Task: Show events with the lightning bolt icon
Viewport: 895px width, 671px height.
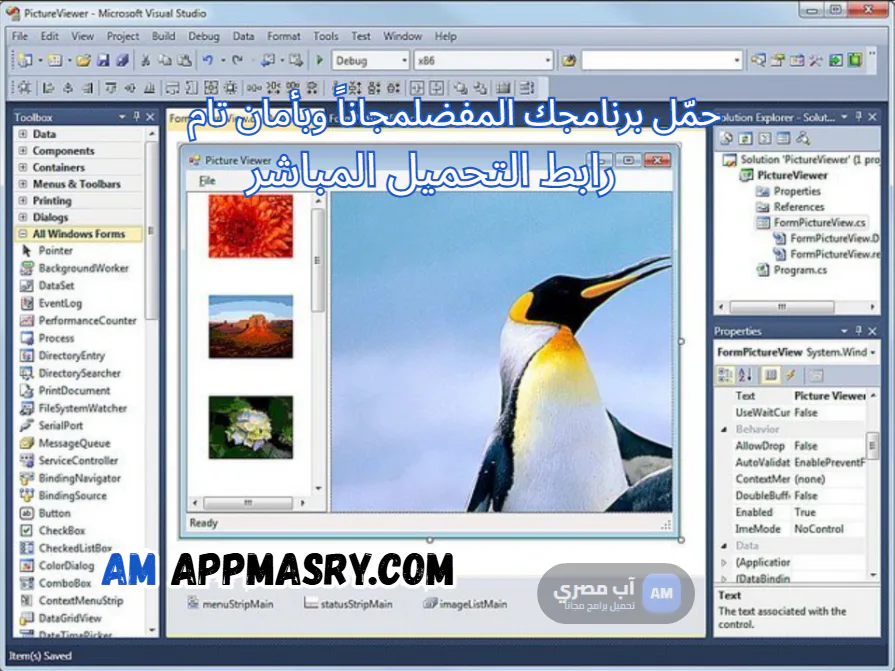Action: (x=791, y=375)
